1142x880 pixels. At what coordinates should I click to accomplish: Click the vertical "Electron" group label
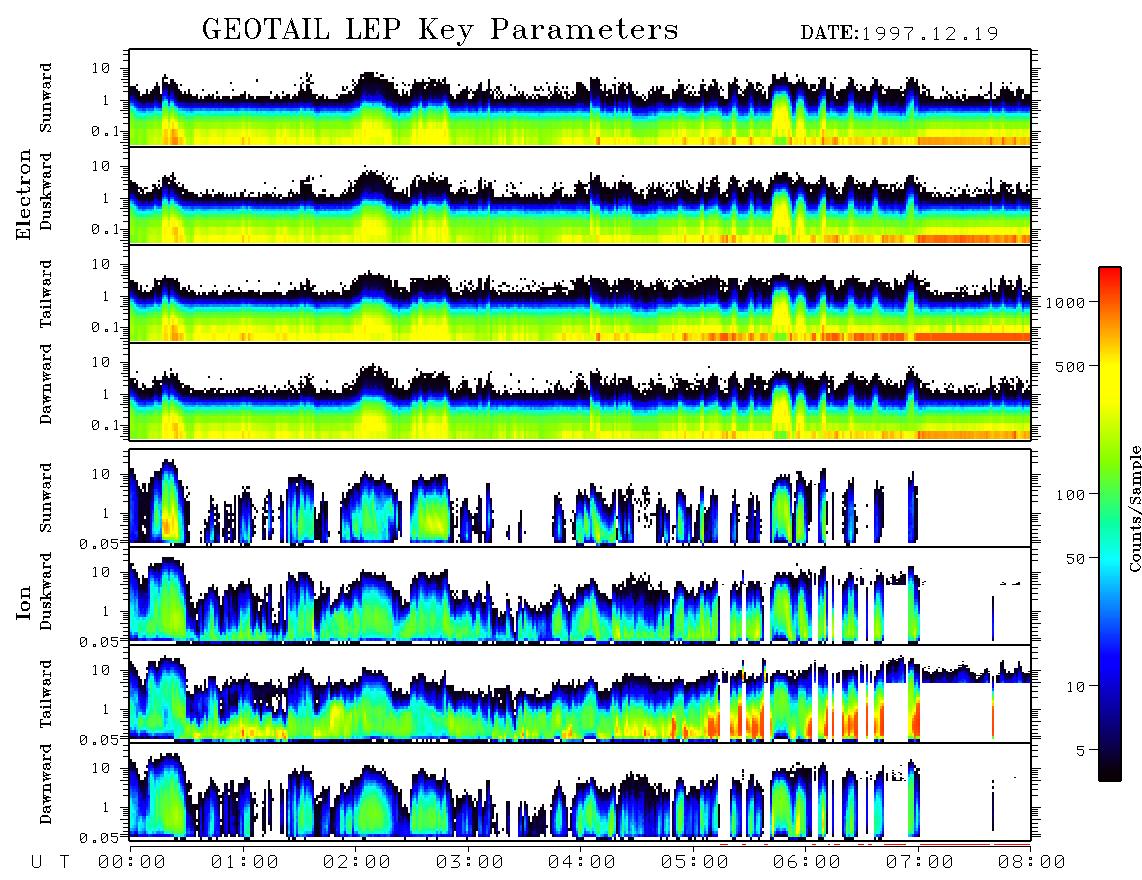pos(23,194)
